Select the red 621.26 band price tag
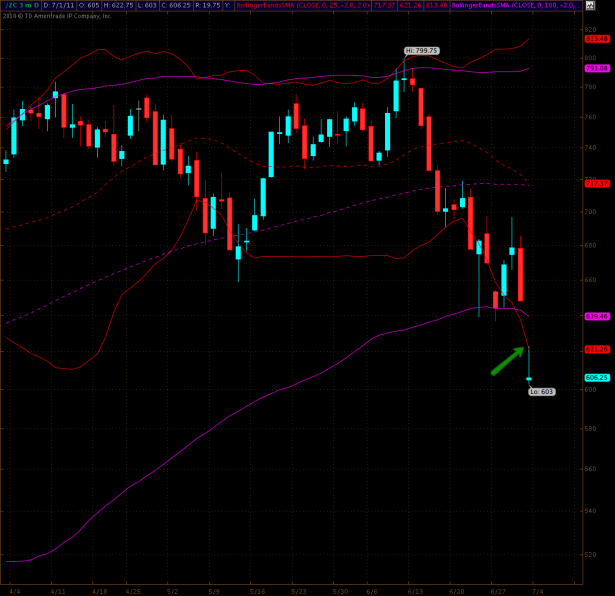Image resolution: width=615 pixels, height=596 pixels. tap(597, 348)
